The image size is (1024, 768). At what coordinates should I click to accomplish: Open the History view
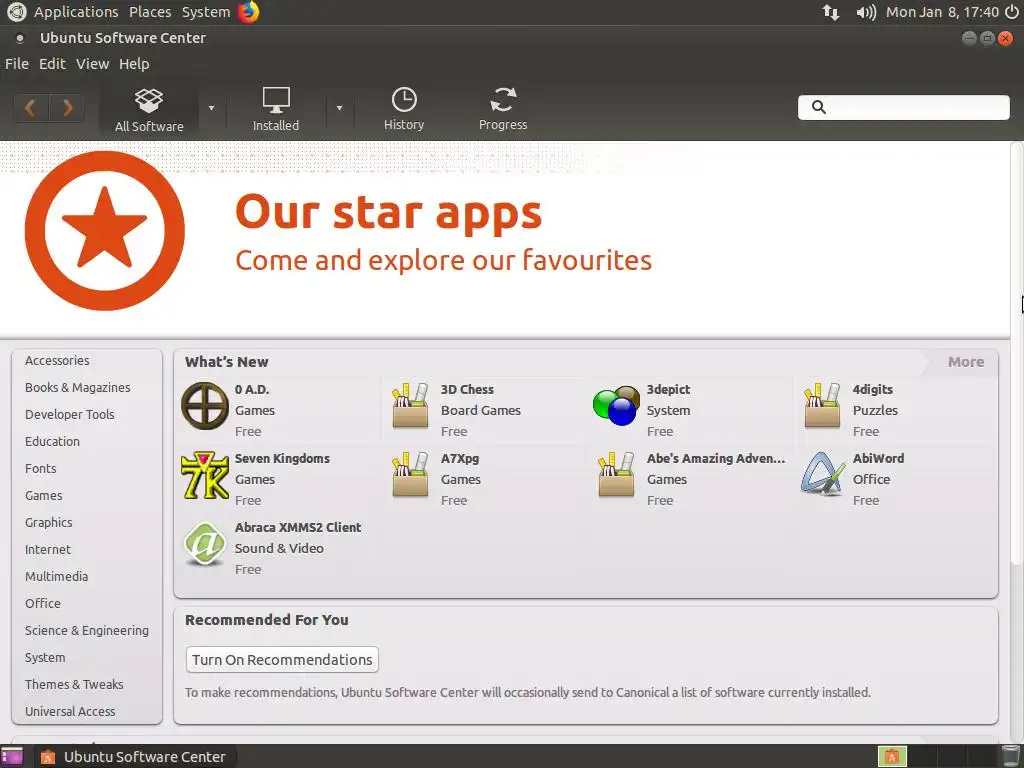click(x=404, y=110)
